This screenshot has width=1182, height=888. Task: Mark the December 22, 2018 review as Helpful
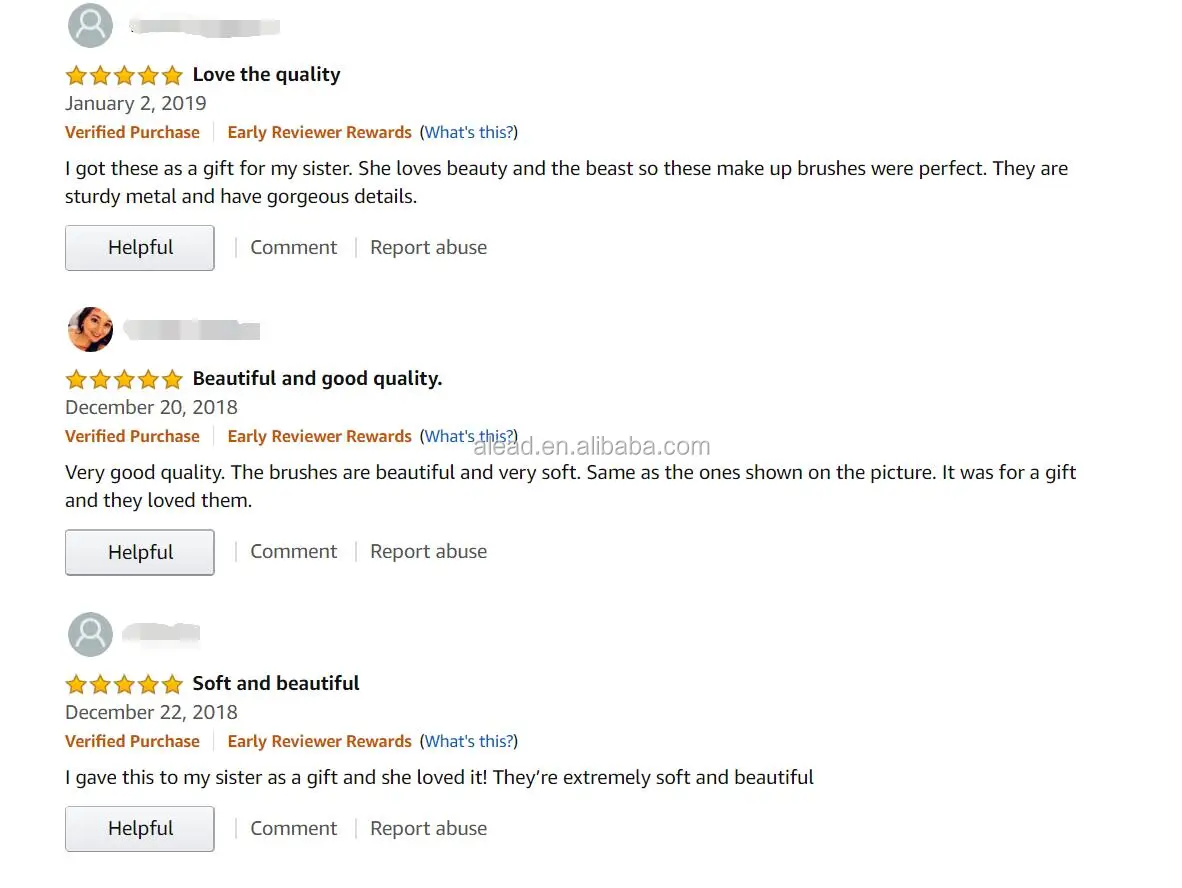click(140, 828)
